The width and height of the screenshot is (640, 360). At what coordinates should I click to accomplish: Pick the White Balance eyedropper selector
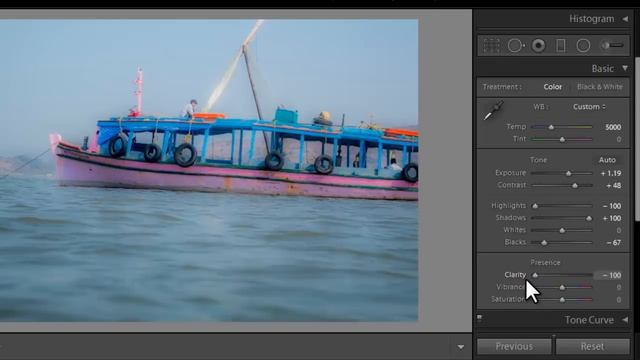pos(493,110)
